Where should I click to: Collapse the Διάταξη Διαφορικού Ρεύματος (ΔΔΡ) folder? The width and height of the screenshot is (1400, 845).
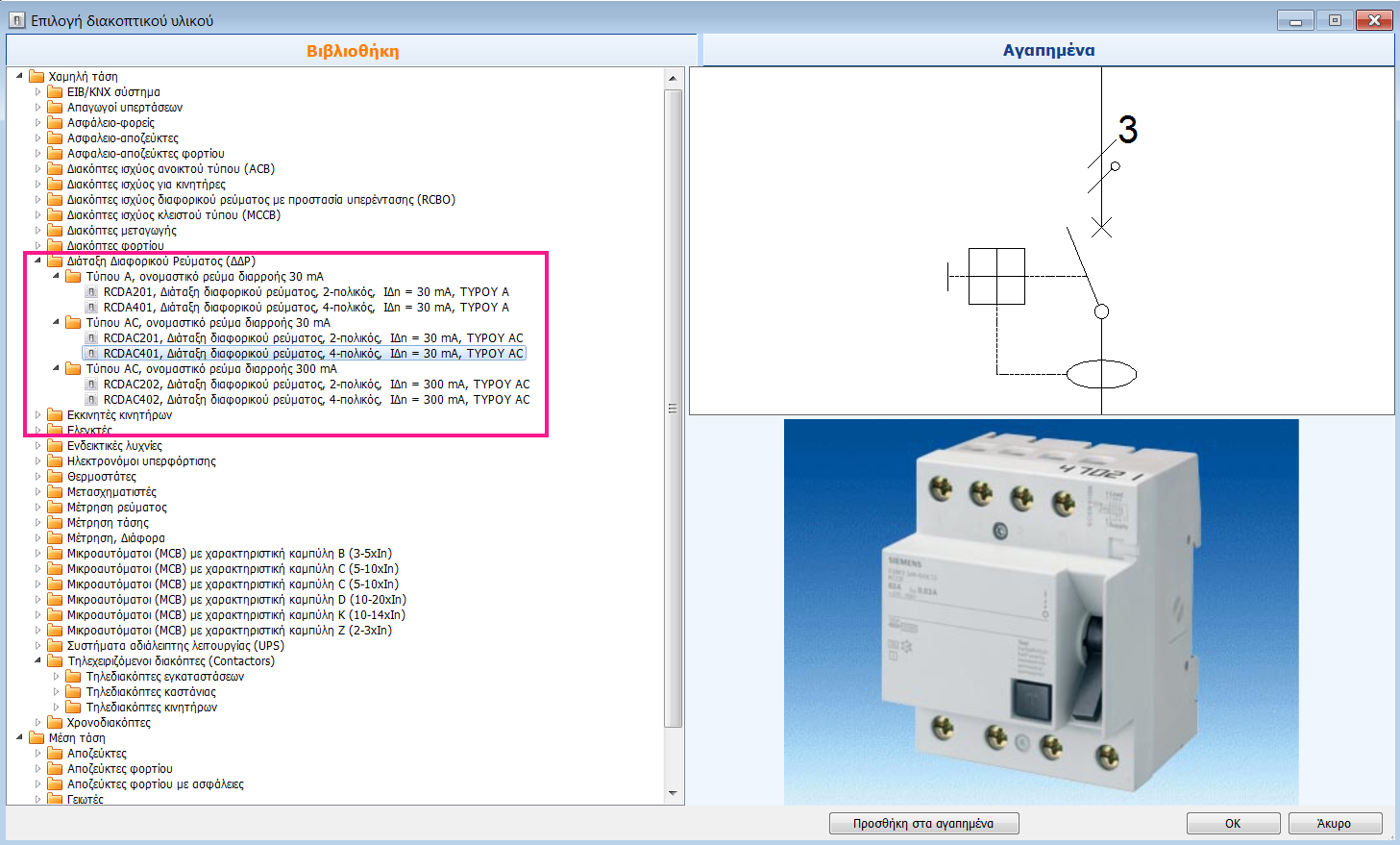click(x=38, y=261)
